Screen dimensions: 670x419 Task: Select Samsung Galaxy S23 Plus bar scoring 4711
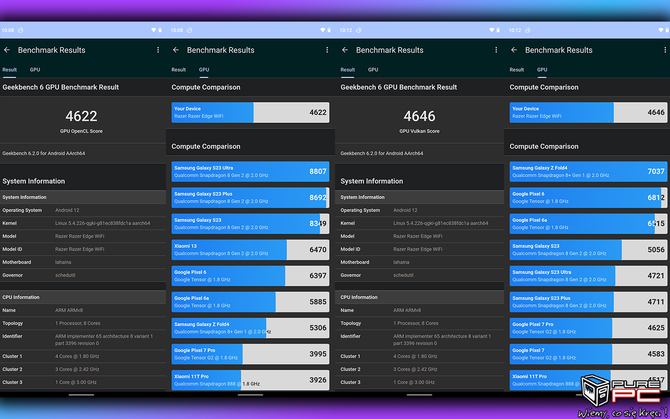588,302
